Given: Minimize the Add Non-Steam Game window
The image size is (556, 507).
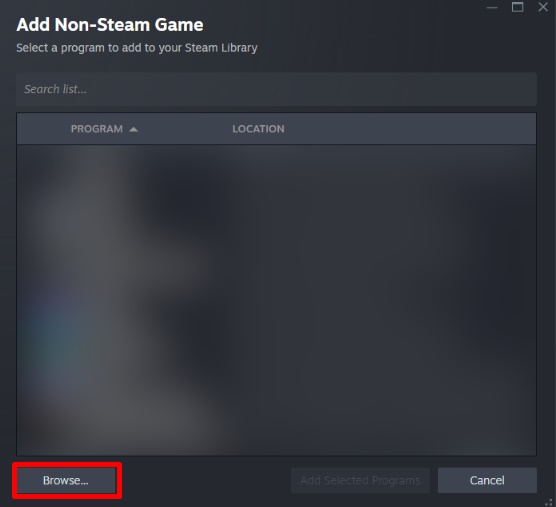Looking at the screenshot, I should click(x=492, y=7).
